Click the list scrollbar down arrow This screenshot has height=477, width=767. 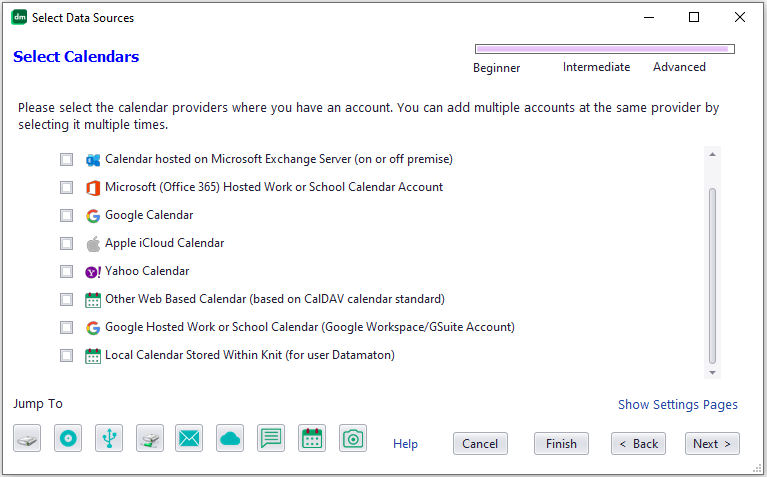712,373
